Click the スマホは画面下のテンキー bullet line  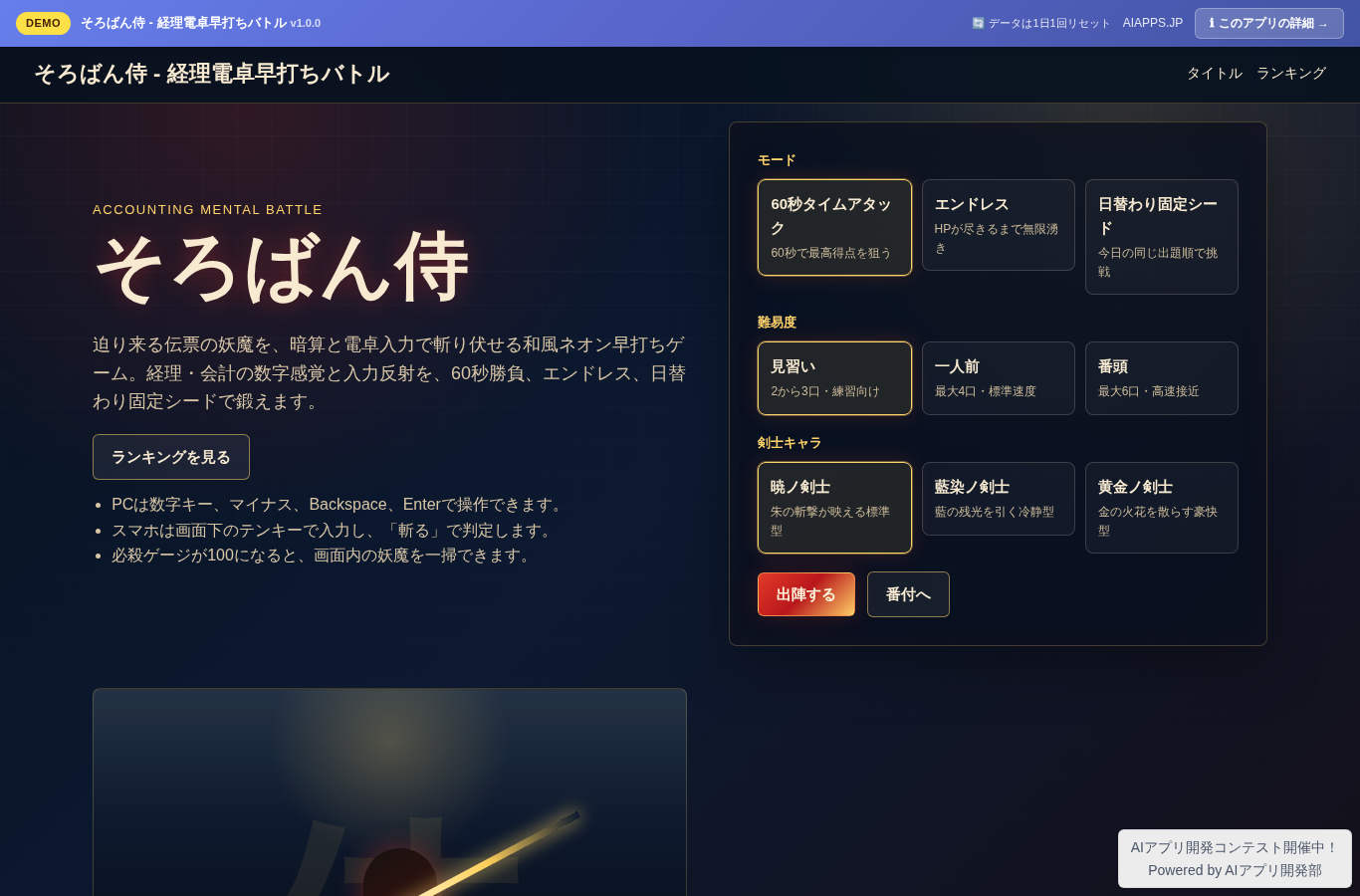tap(334, 531)
